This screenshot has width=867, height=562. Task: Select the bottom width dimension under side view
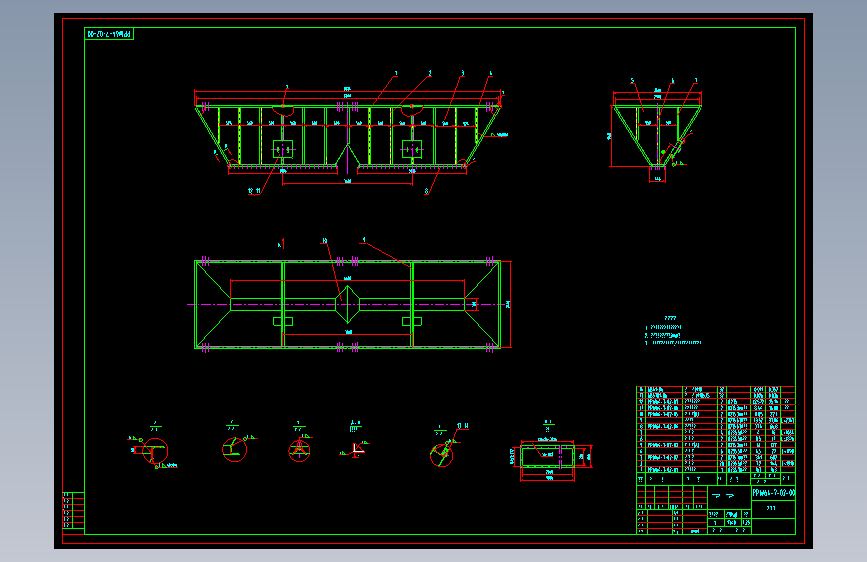[657, 179]
